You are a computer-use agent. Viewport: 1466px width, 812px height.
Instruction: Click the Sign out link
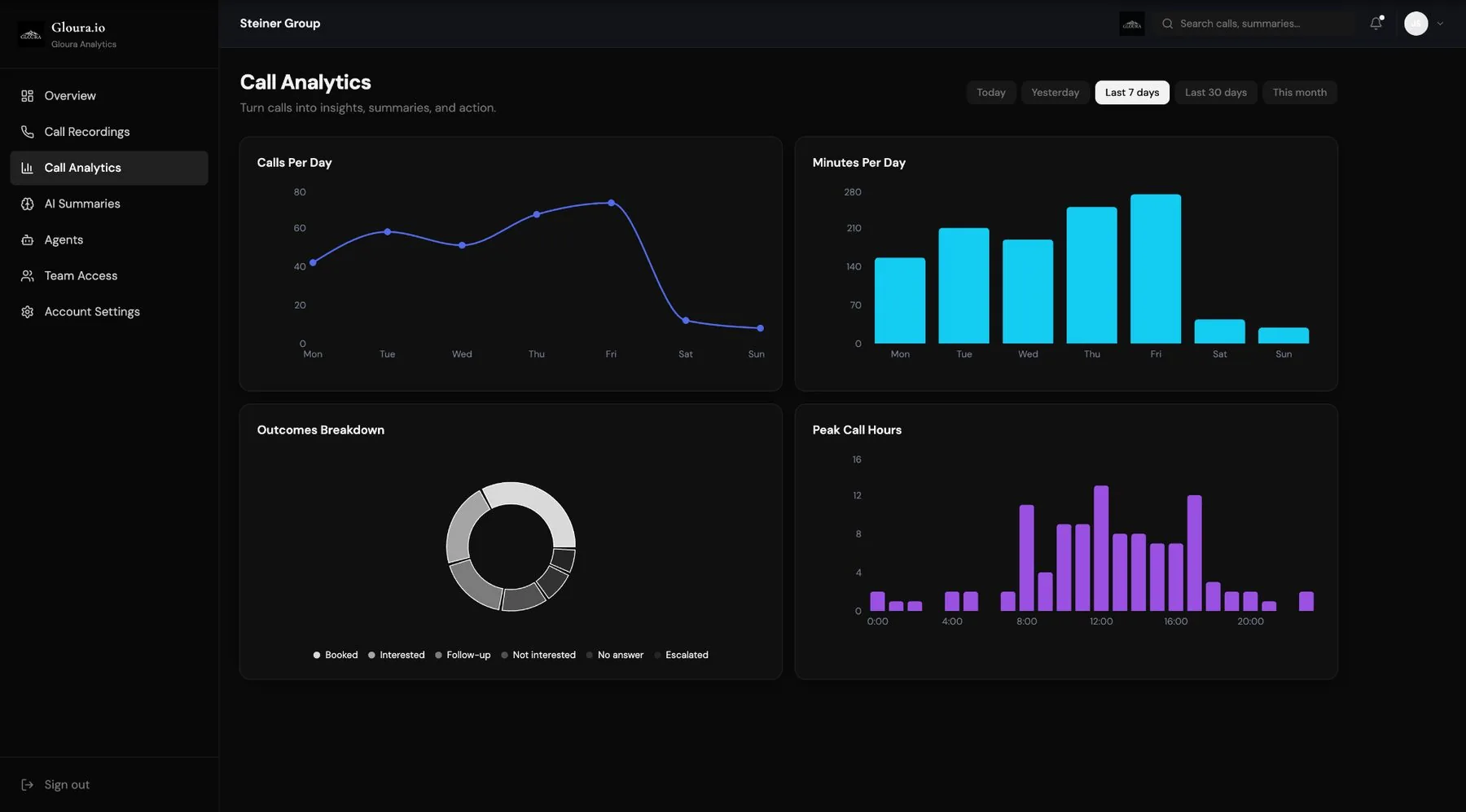tap(67, 785)
